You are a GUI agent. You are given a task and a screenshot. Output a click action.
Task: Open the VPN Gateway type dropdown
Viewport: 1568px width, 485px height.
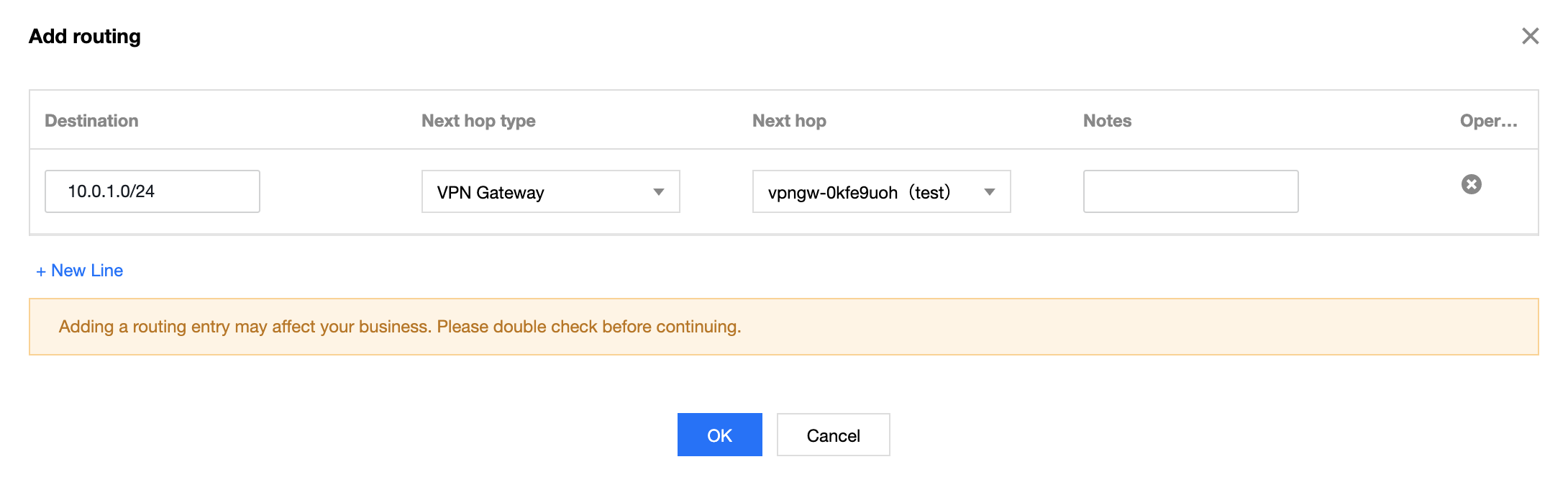[x=550, y=192]
